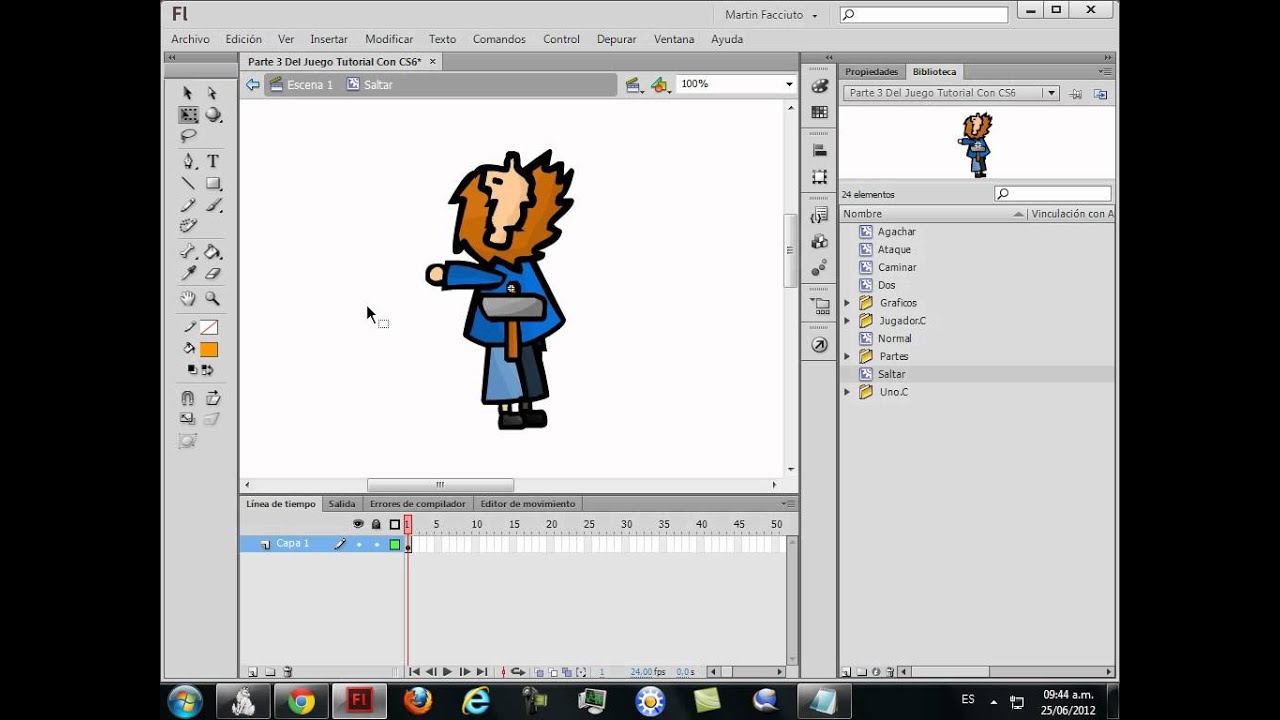Pin the current library
1280x720 pixels.
point(1075,94)
